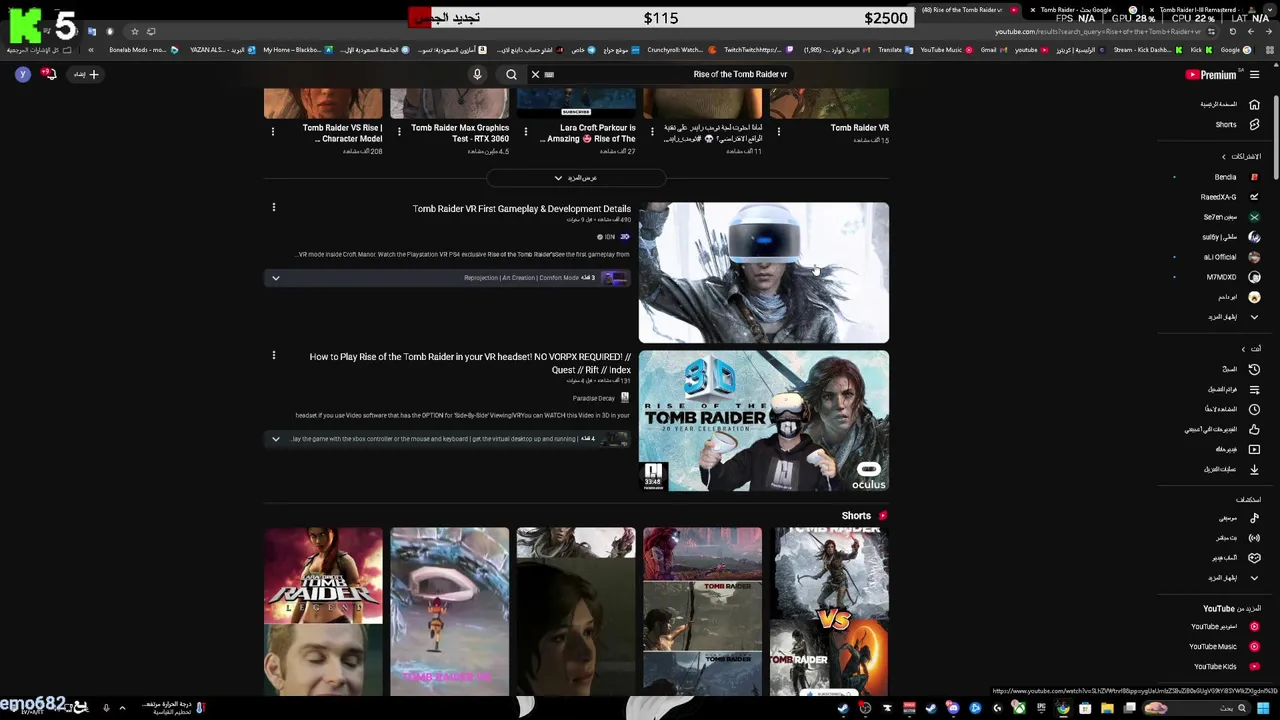Open options for Tomb Raider Max Graphics Test short

point(399,131)
